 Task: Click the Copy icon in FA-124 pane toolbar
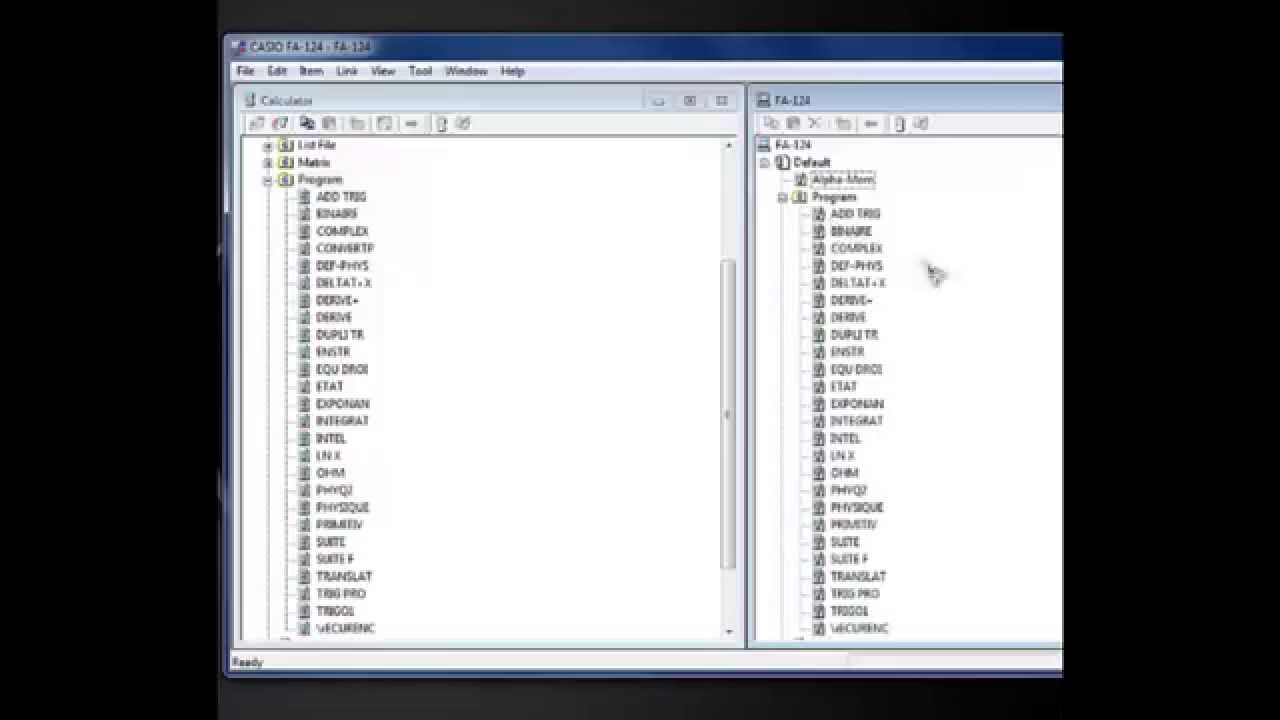click(771, 124)
